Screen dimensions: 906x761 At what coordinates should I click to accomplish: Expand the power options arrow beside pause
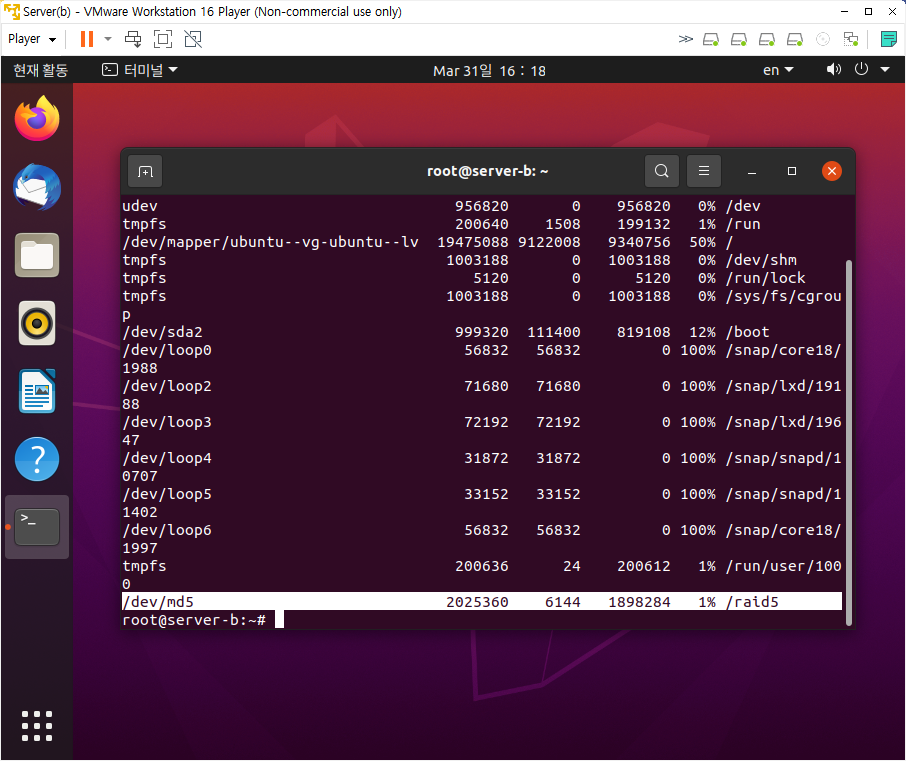coord(107,39)
